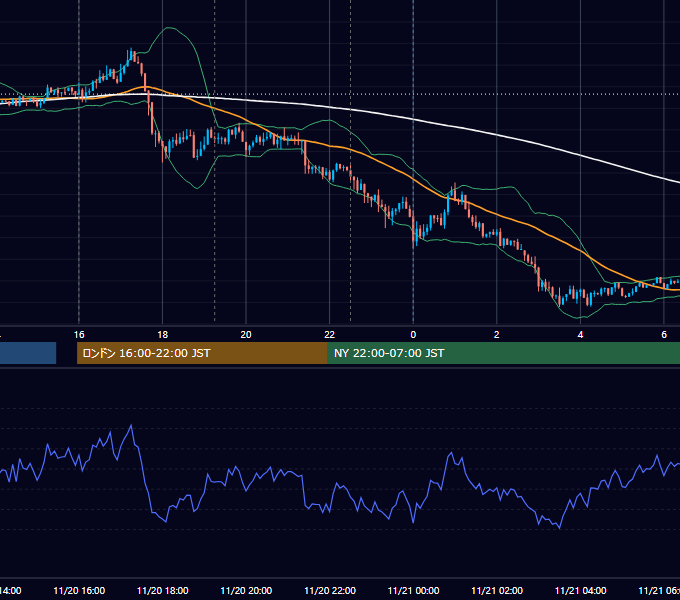The width and height of the screenshot is (680, 600).
Task: Click the "11/21 04:00" date label
Action: tap(581, 591)
